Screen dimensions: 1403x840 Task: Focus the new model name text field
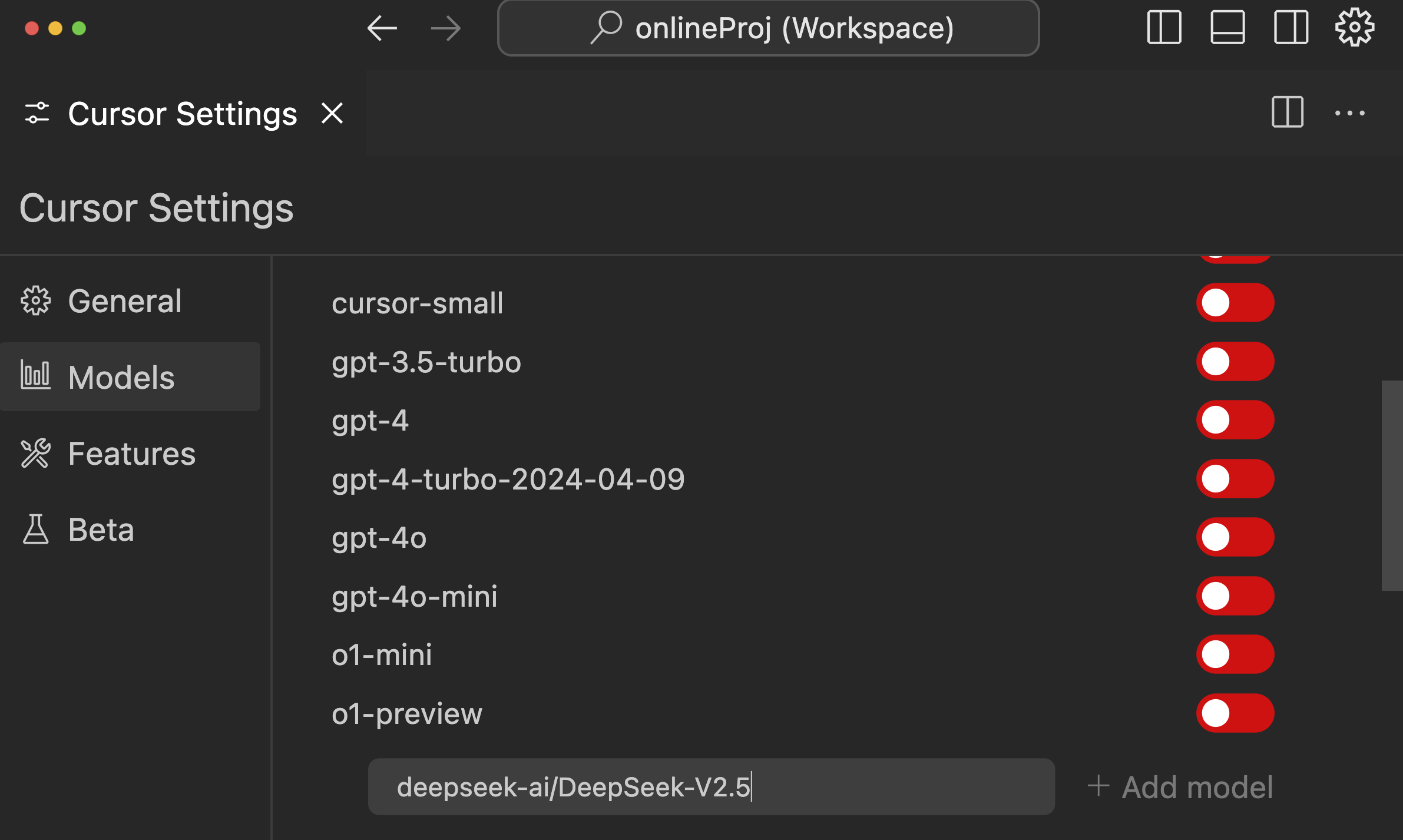coord(710,787)
